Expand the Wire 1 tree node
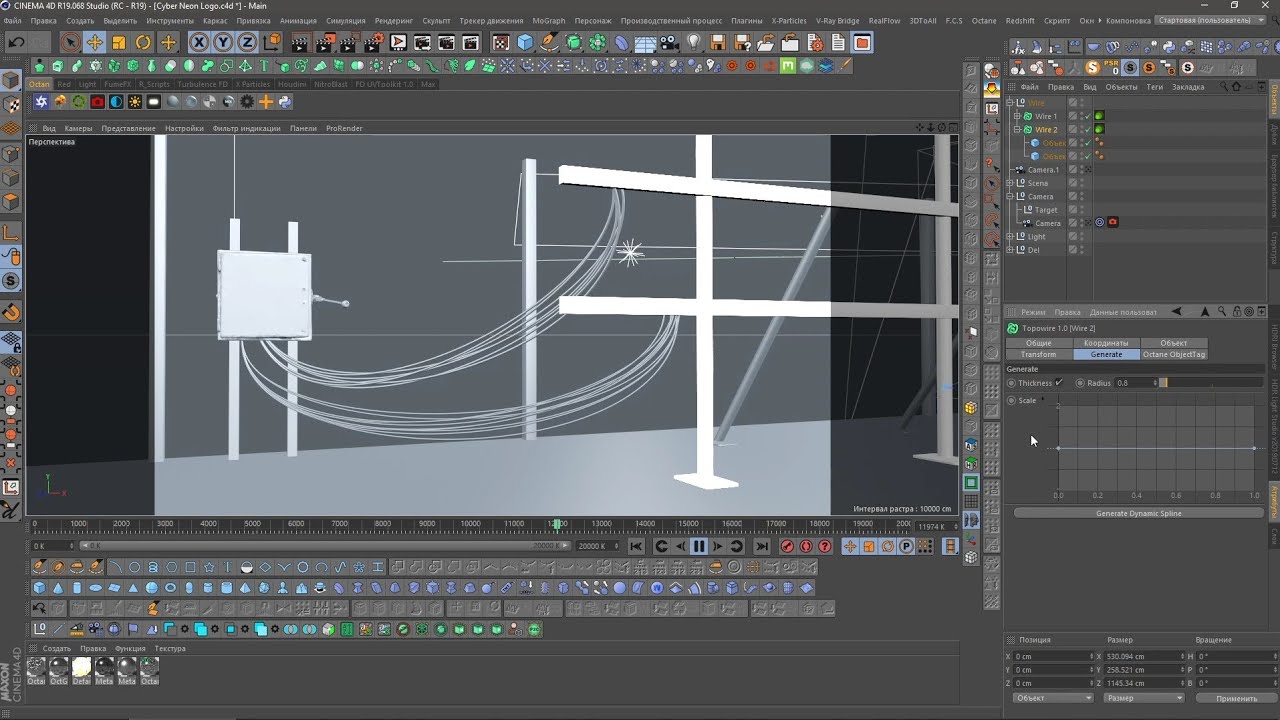 pos(1018,116)
